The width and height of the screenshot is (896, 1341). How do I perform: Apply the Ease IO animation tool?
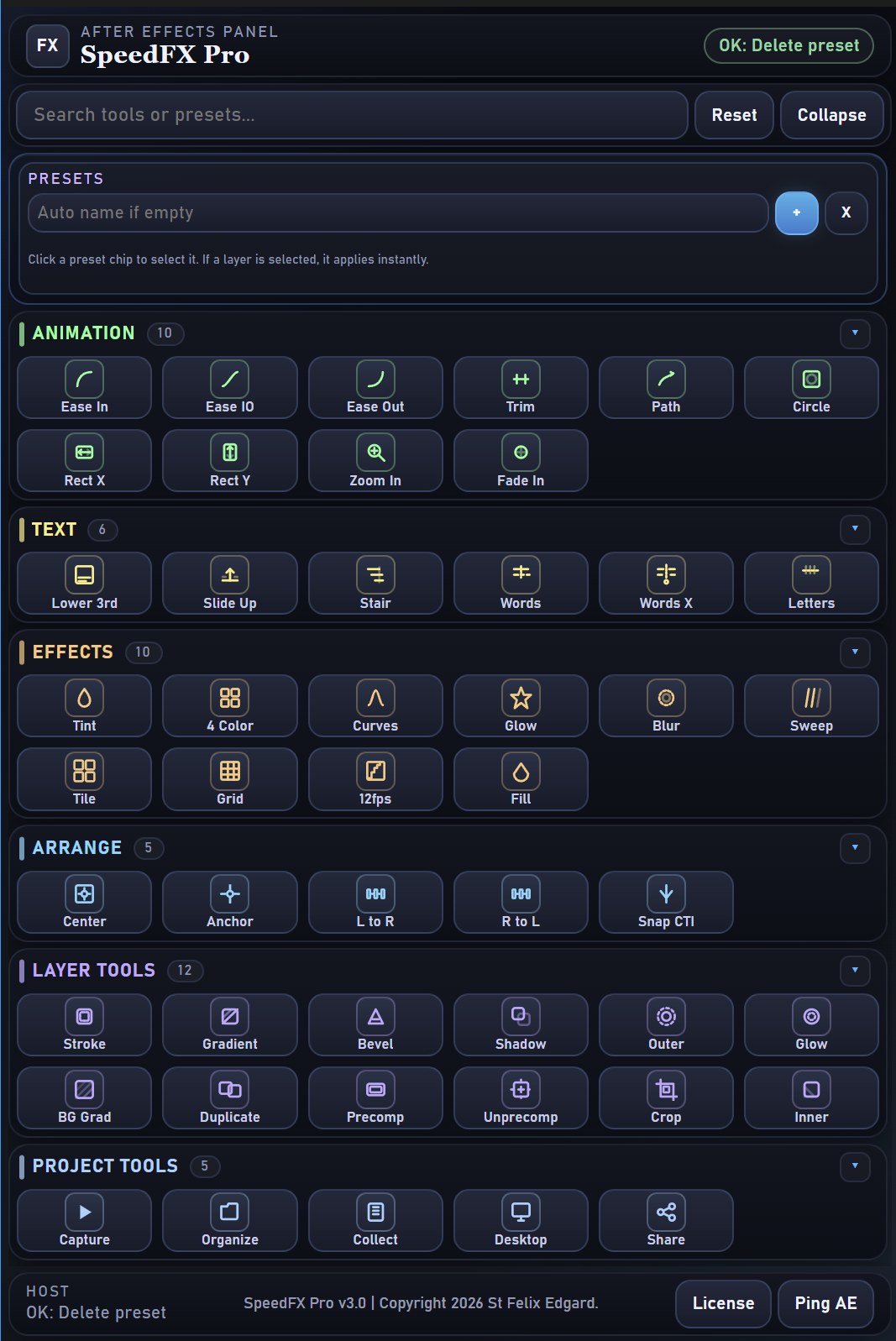[229, 387]
